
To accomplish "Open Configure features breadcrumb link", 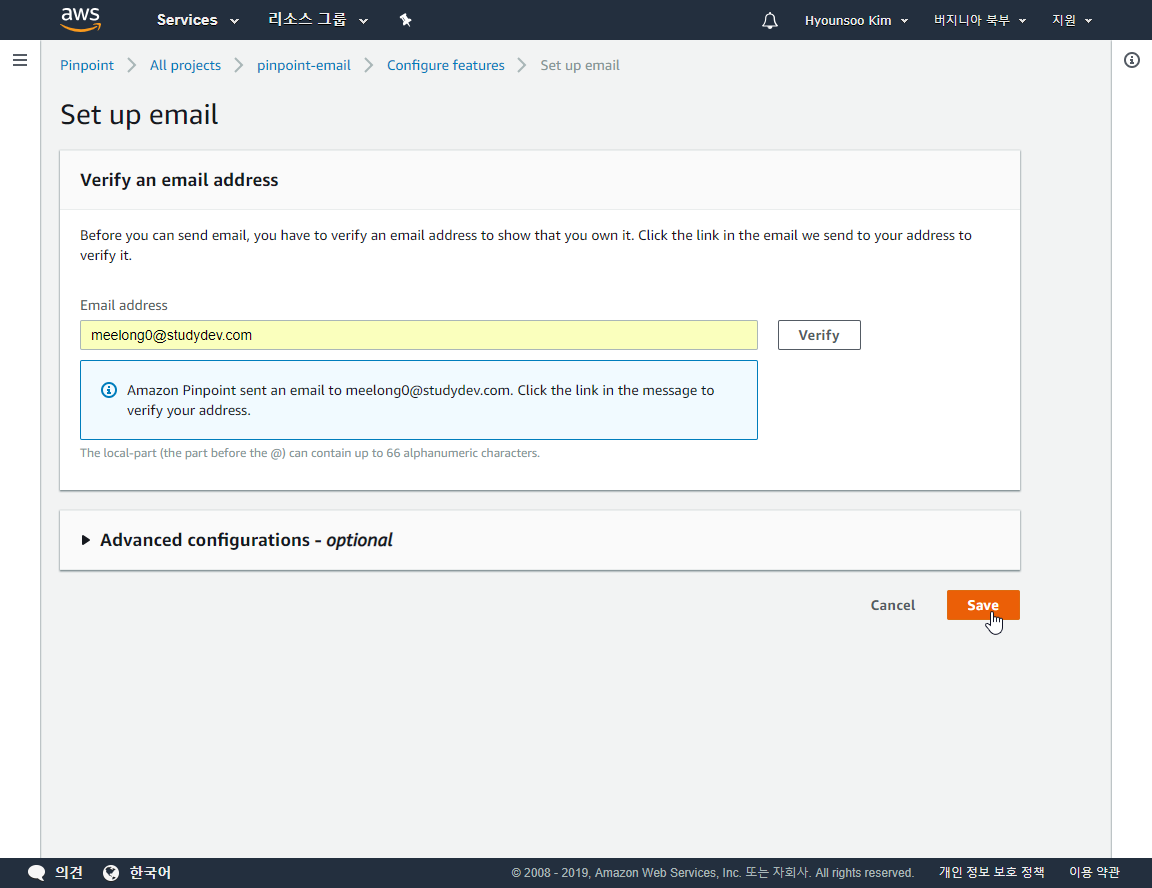I will pyautogui.click(x=446, y=65).
